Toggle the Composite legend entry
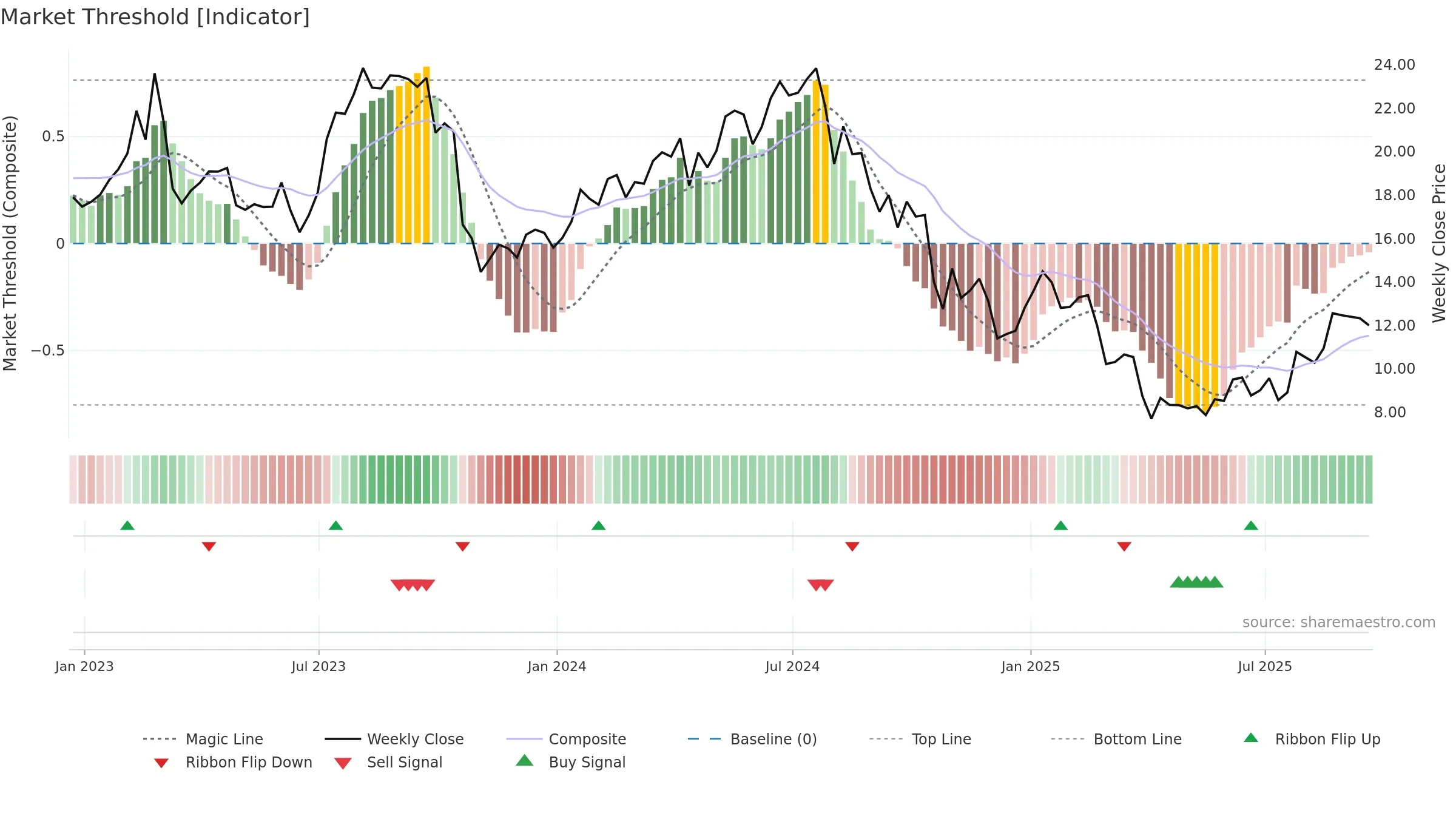Viewport: 1456px width, 819px height. click(566, 739)
